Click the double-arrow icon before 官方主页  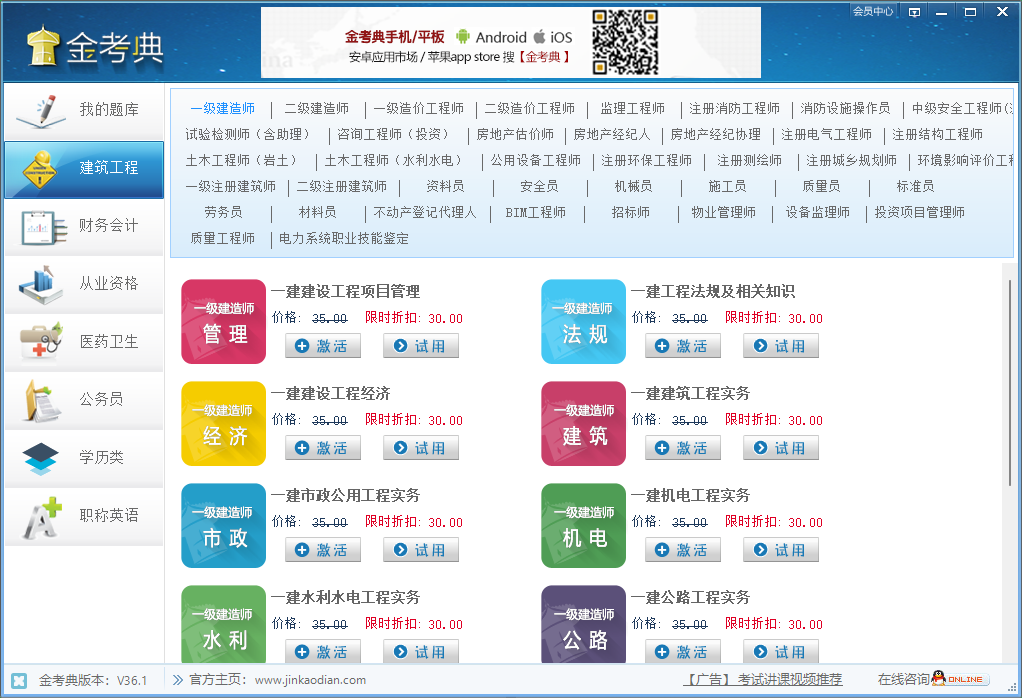177,680
